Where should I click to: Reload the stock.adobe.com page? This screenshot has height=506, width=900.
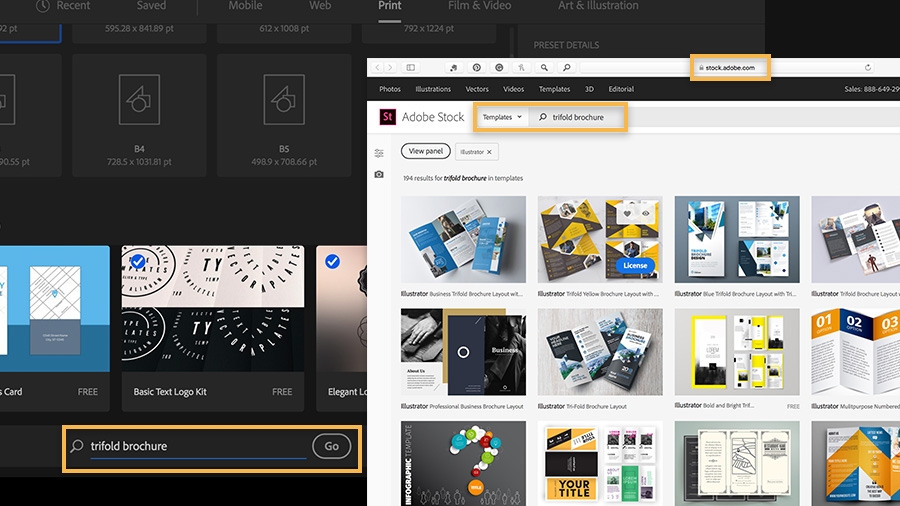[868, 68]
